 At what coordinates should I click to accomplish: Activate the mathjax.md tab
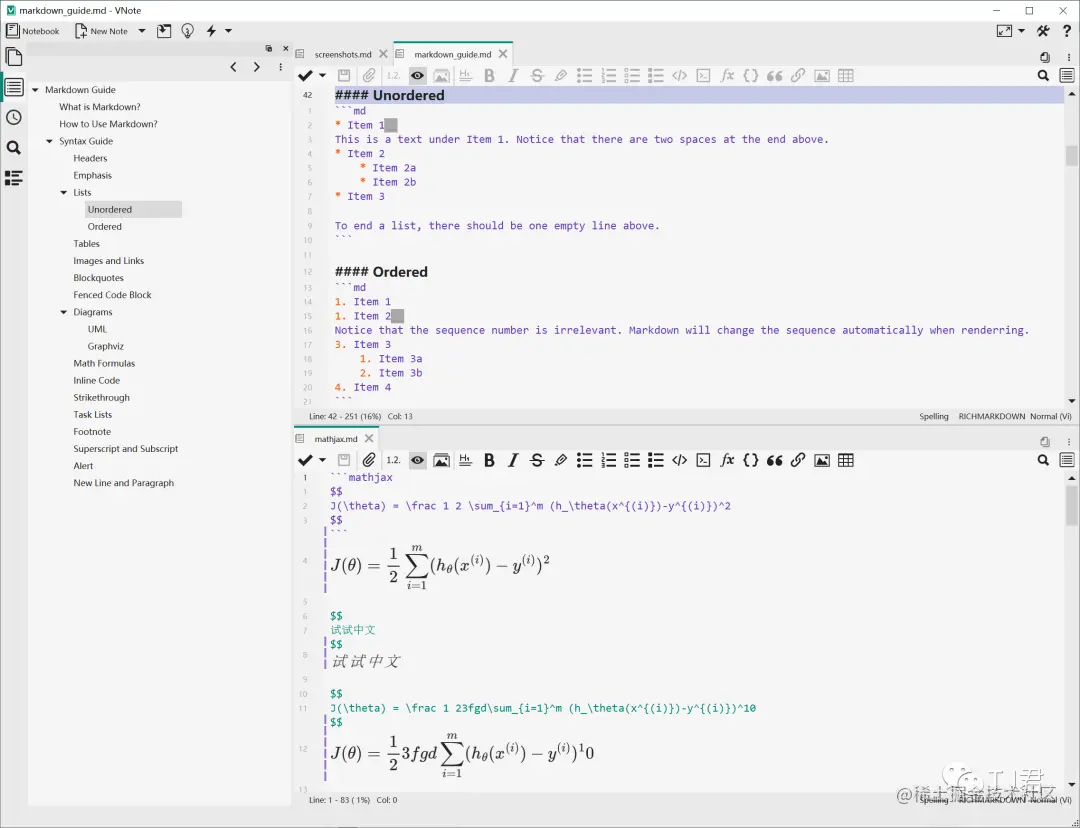click(336, 439)
